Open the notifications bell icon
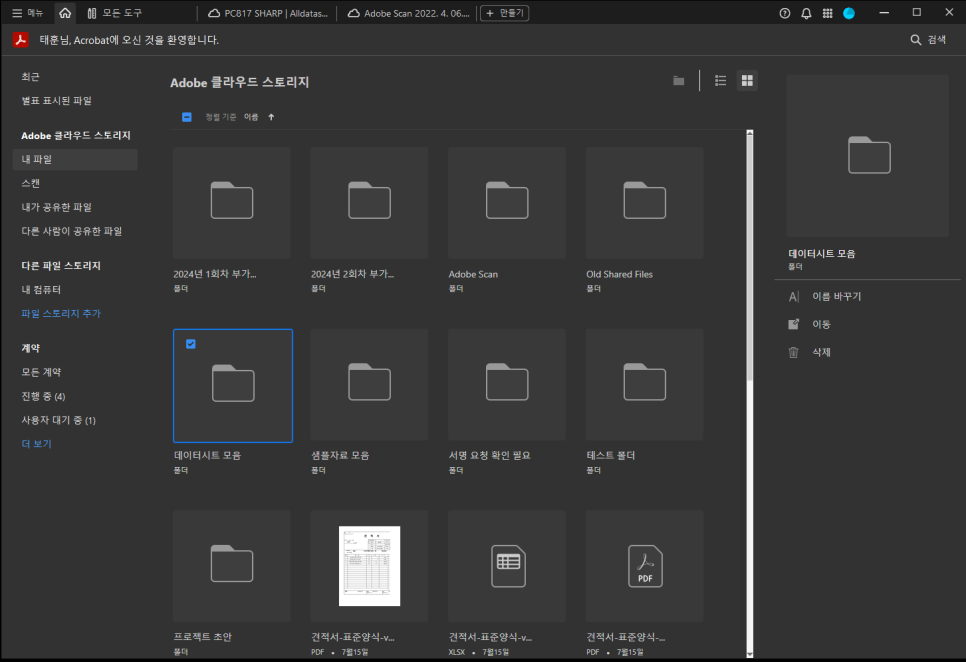Image resolution: width=966 pixels, height=662 pixels. click(x=806, y=13)
